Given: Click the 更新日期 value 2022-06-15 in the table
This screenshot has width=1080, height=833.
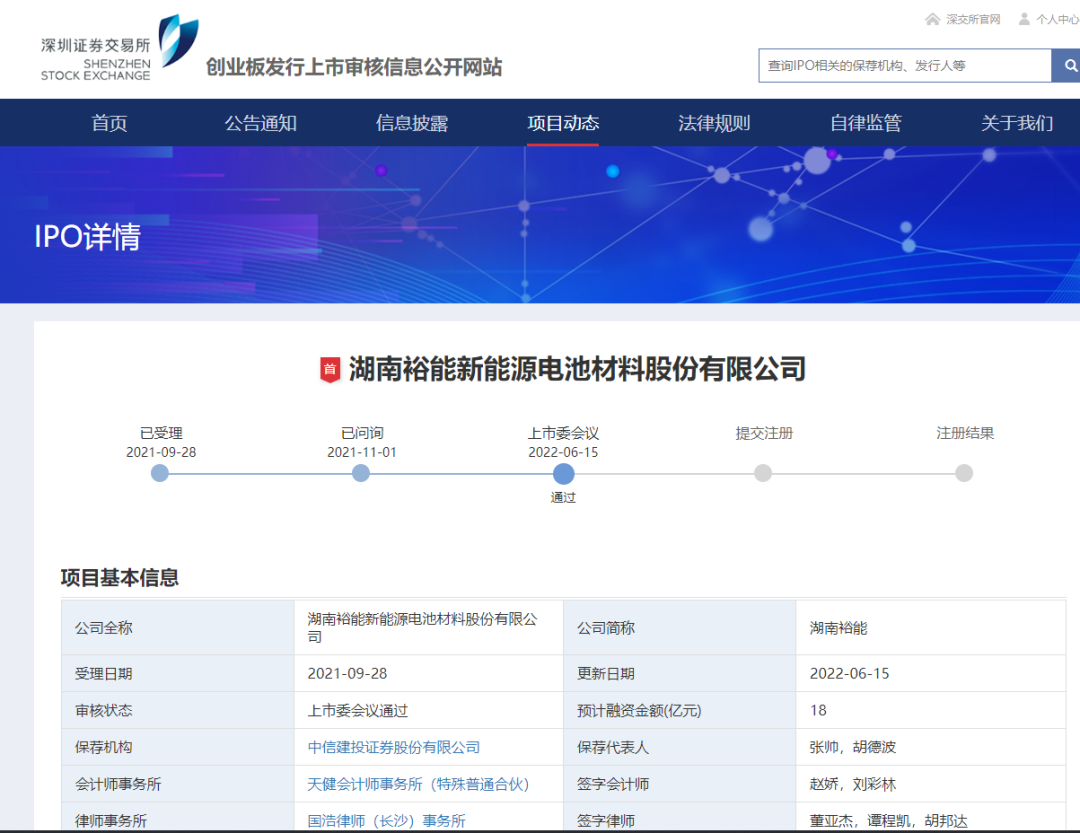Looking at the screenshot, I should (849, 673).
